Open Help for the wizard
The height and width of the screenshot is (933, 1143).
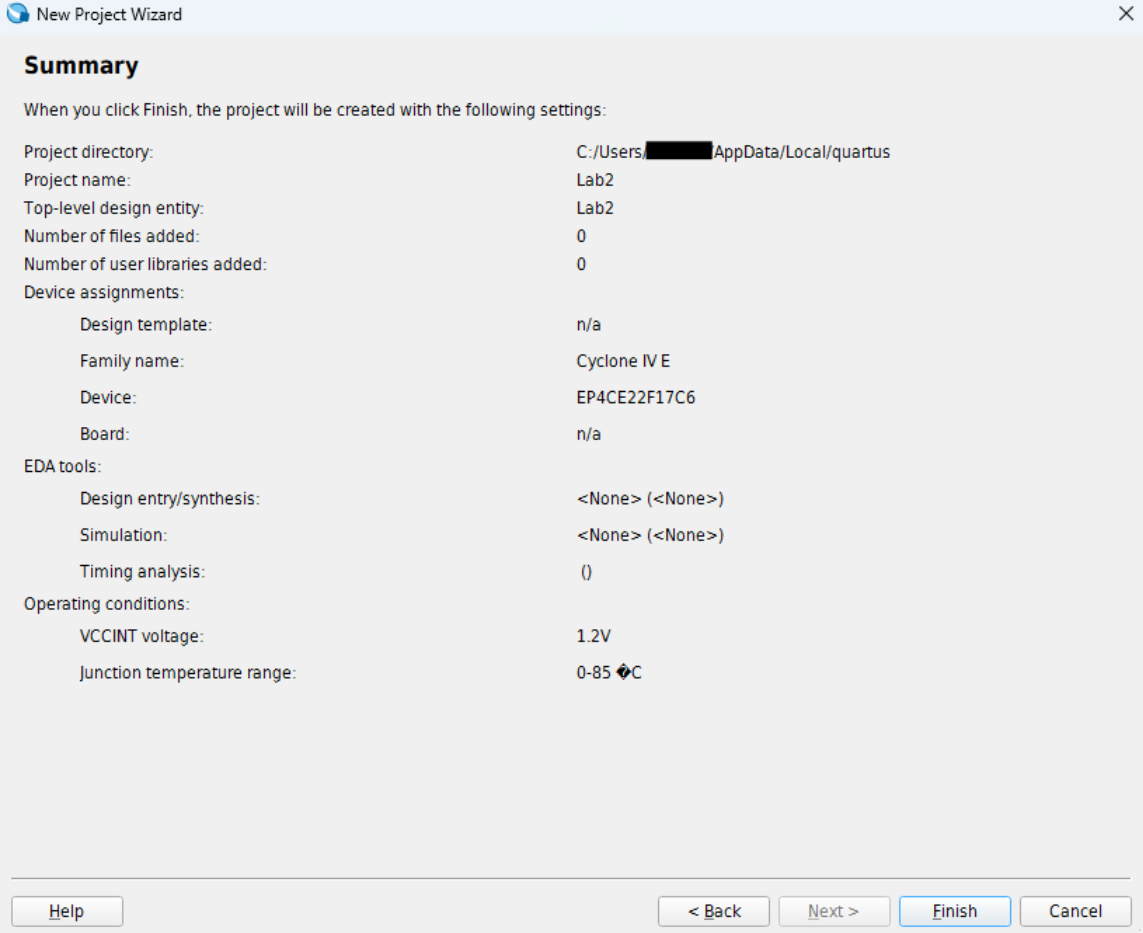point(67,911)
